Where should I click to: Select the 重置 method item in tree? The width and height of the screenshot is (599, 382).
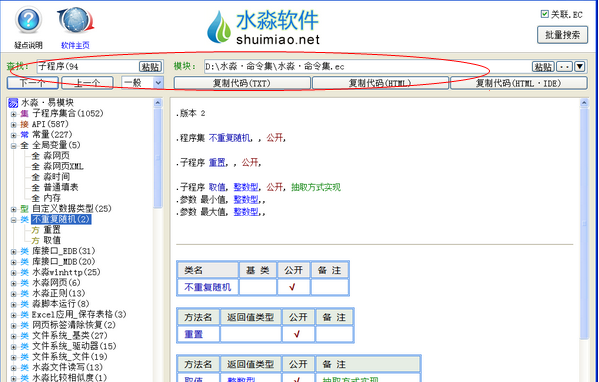(x=52, y=230)
